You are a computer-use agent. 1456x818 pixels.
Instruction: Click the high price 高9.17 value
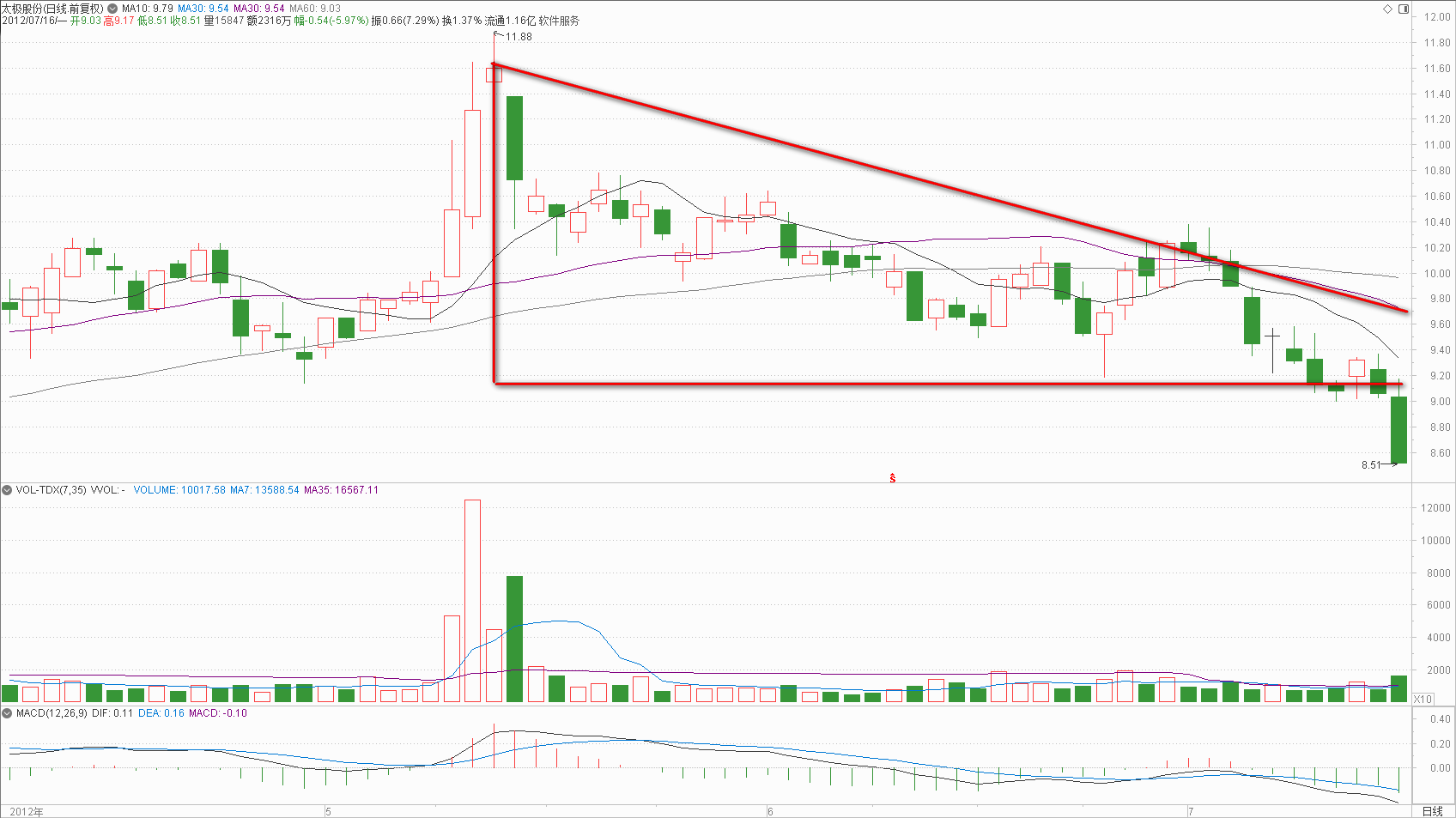pos(119,21)
